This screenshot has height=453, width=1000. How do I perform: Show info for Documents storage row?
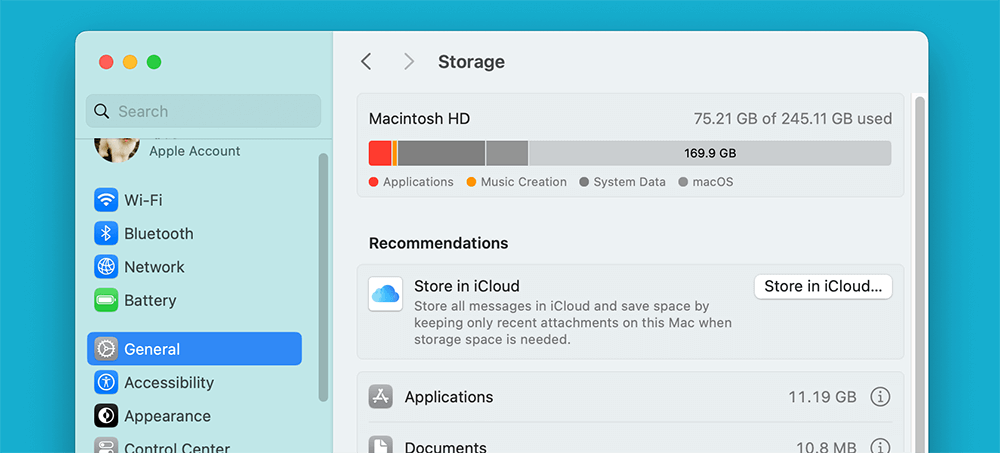point(880,446)
